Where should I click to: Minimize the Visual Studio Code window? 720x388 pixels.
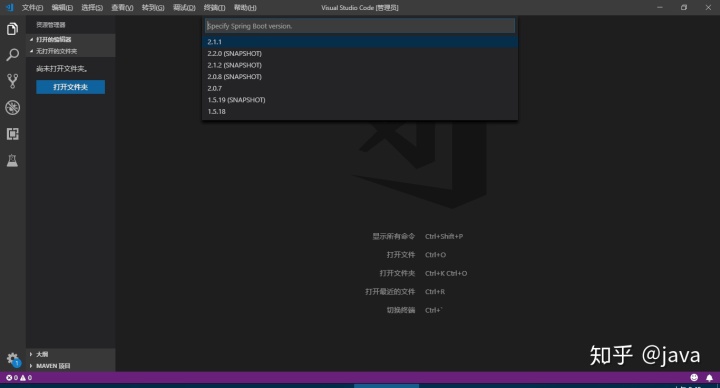[x=660, y=7]
